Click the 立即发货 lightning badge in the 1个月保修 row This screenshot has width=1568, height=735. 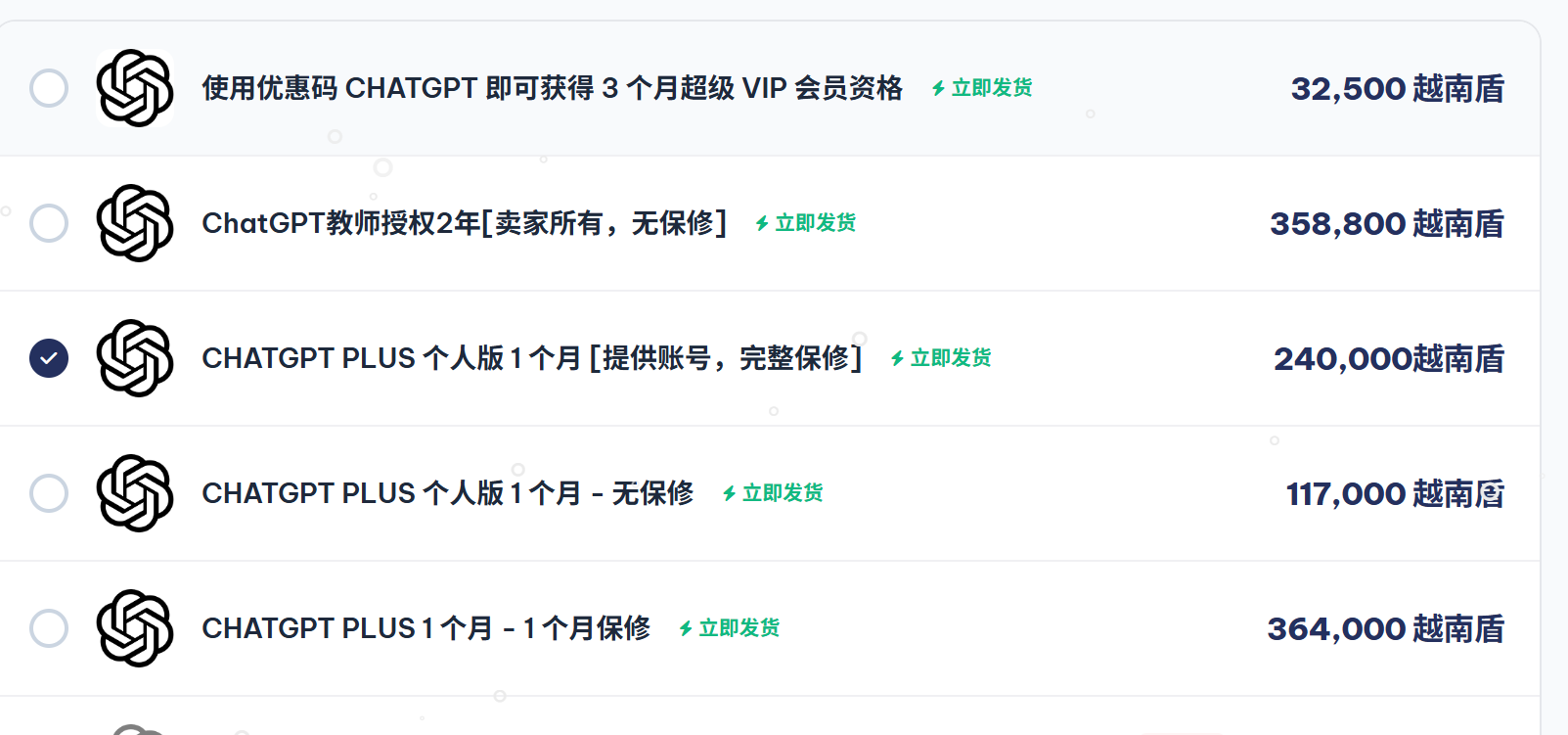coord(730,628)
